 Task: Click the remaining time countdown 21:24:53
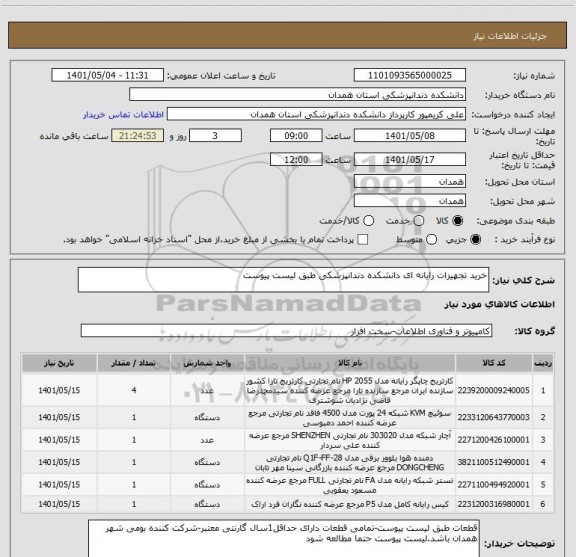(x=138, y=136)
